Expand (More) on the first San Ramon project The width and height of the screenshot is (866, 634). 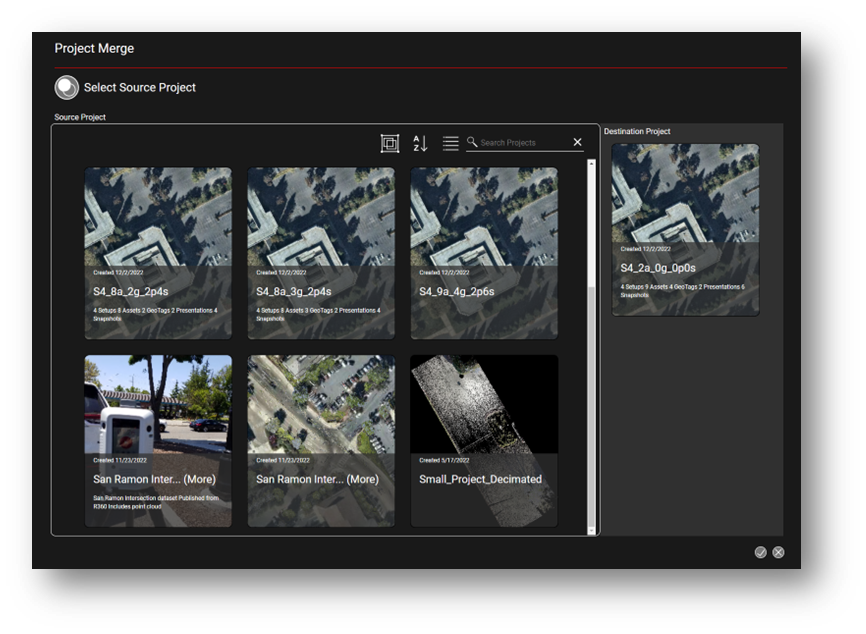pos(199,479)
